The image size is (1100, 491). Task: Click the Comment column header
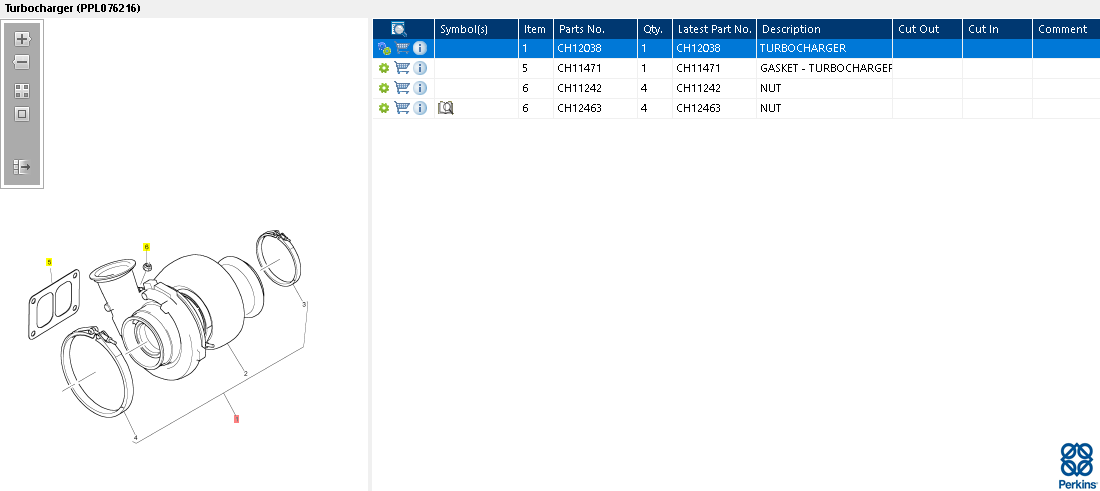(1064, 29)
